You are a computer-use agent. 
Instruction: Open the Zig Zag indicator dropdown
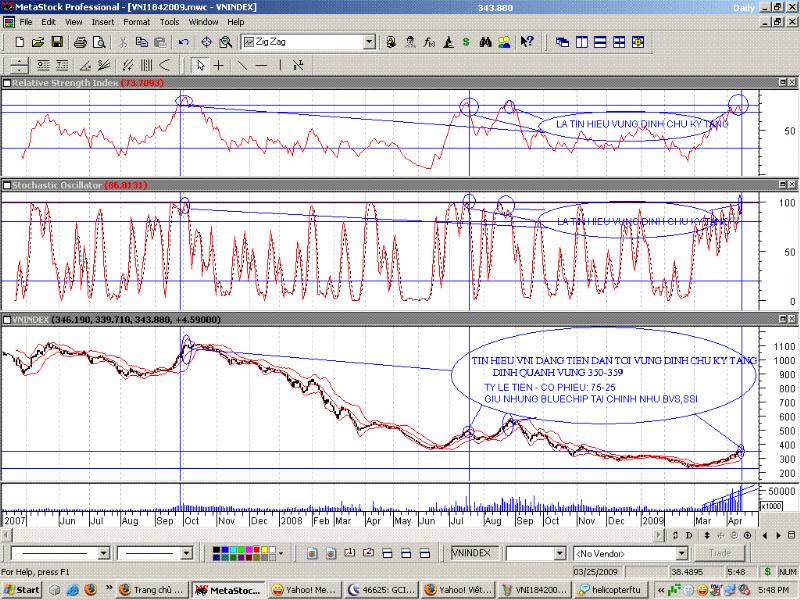(369, 42)
